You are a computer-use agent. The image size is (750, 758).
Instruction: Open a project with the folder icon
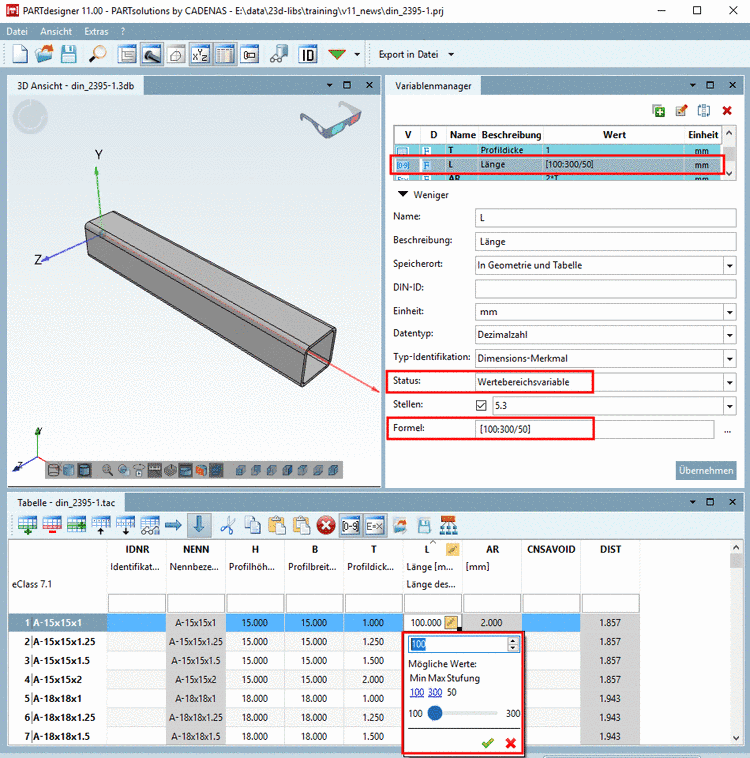click(44, 54)
